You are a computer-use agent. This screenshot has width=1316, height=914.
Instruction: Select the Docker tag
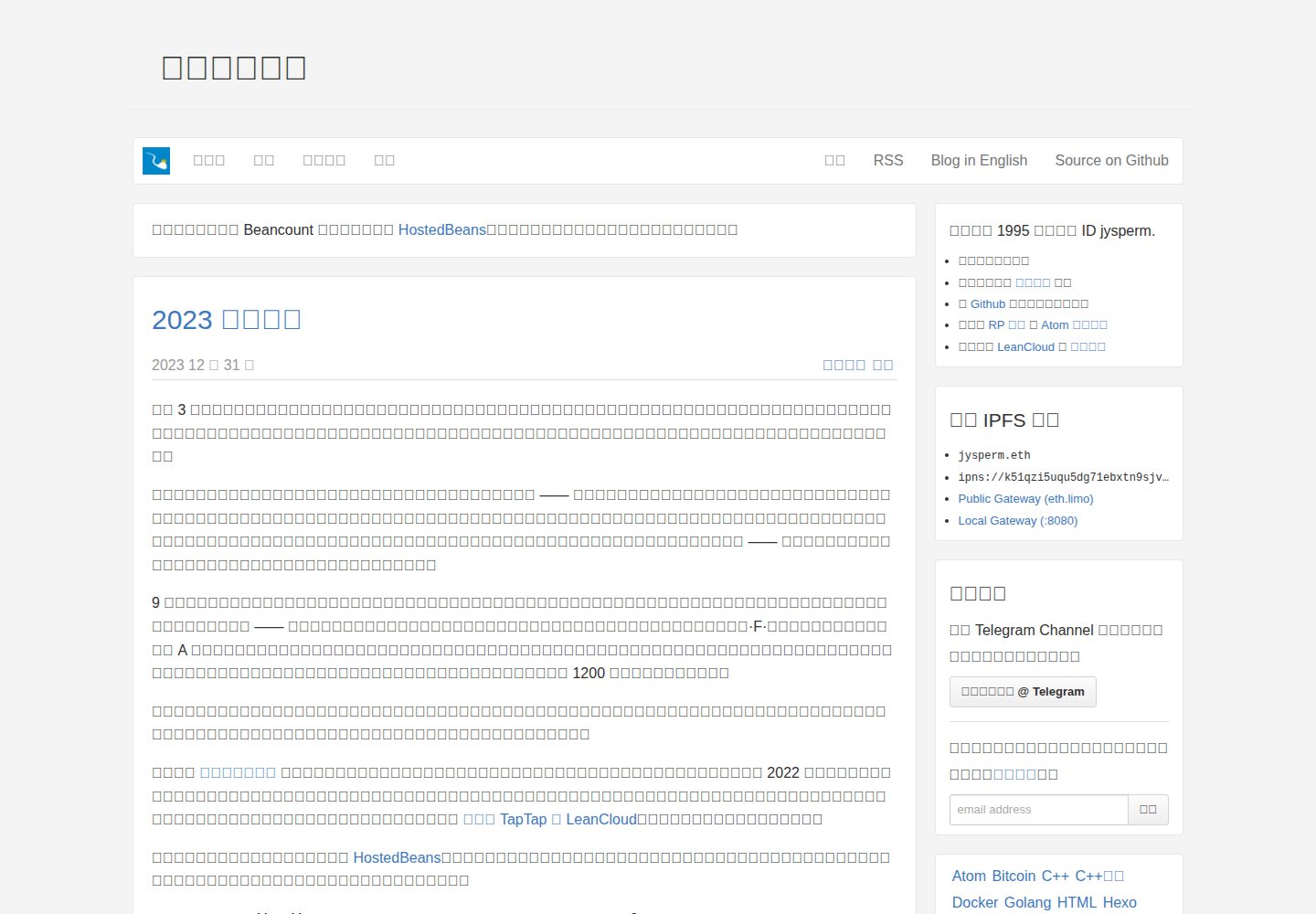point(975,903)
